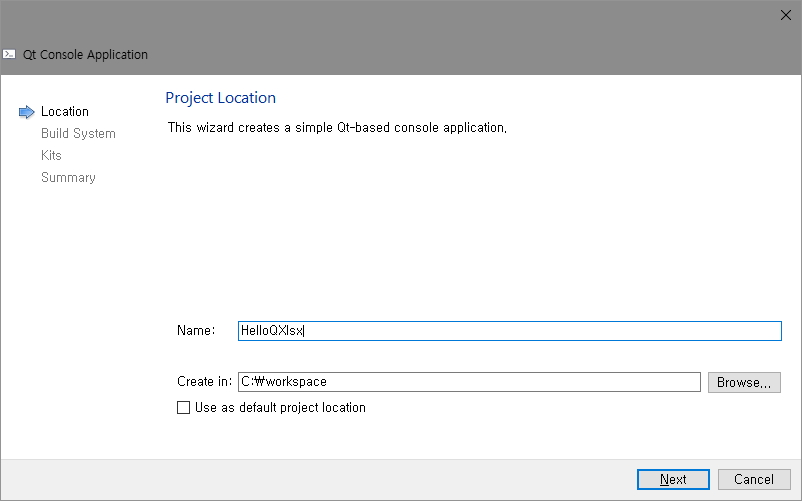Click the empty middle of the title bar
The height and width of the screenshot is (501, 802).
pyautogui.click(x=450, y=40)
